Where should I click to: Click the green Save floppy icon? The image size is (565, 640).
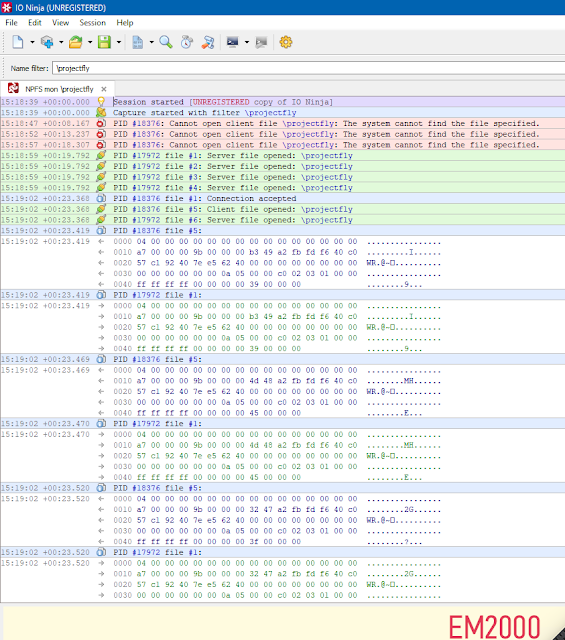point(105,42)
